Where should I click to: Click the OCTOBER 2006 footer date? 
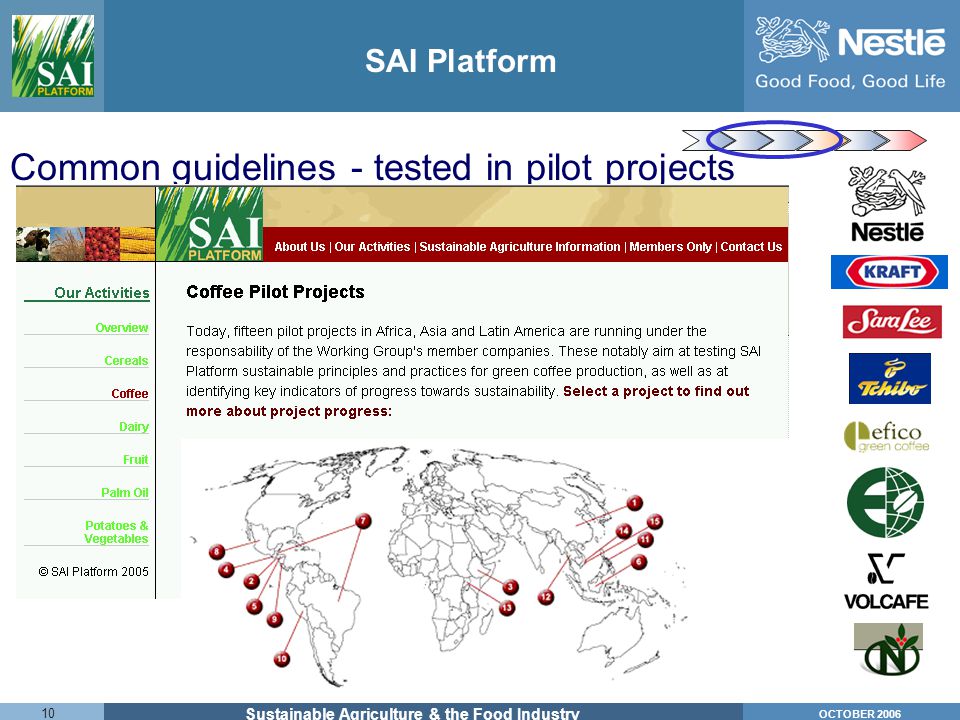tap(860, 713)
